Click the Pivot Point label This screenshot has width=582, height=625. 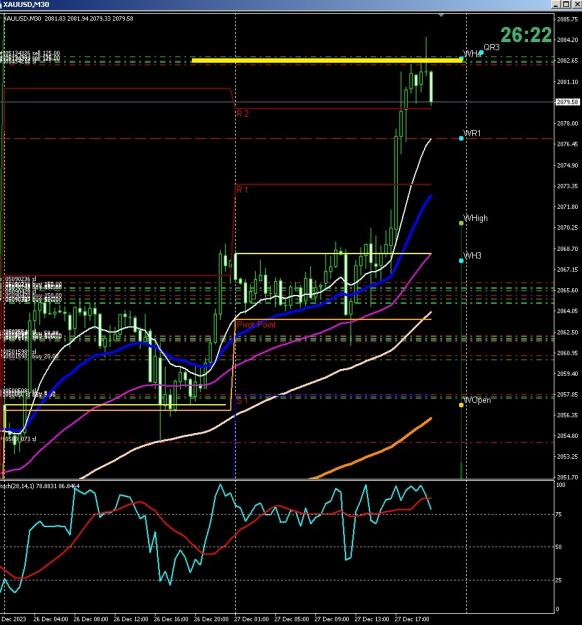[x=256, y=324]
